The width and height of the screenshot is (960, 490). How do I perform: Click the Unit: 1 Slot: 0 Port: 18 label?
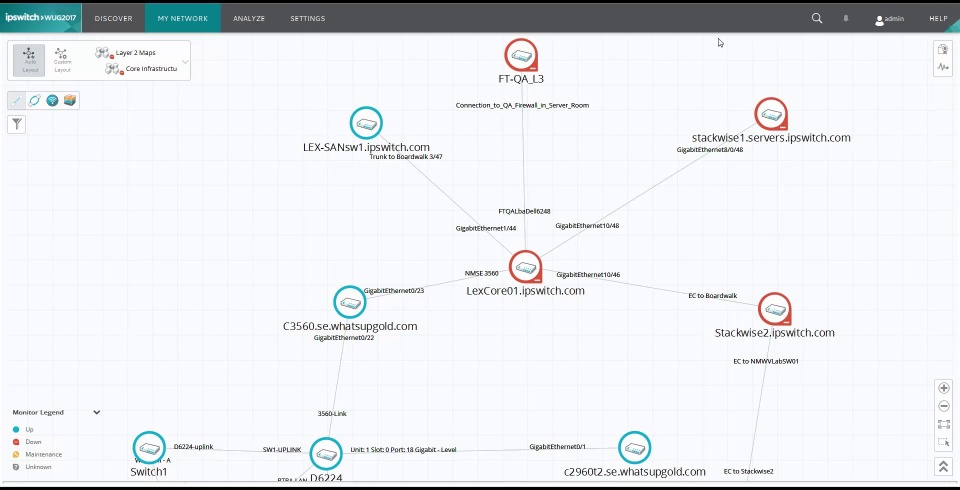coord(403,450)
